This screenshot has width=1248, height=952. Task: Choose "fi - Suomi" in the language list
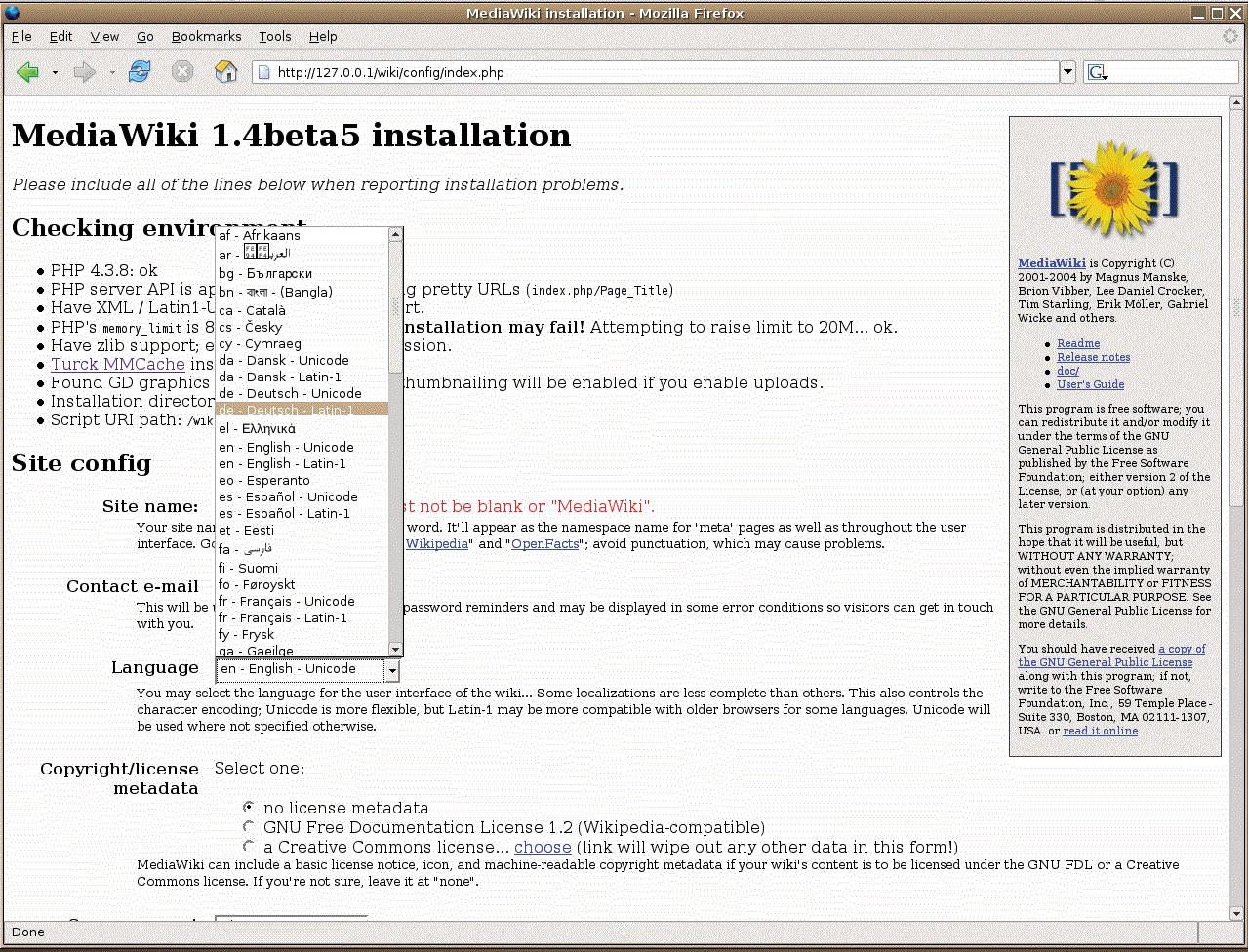pos(302,569)
